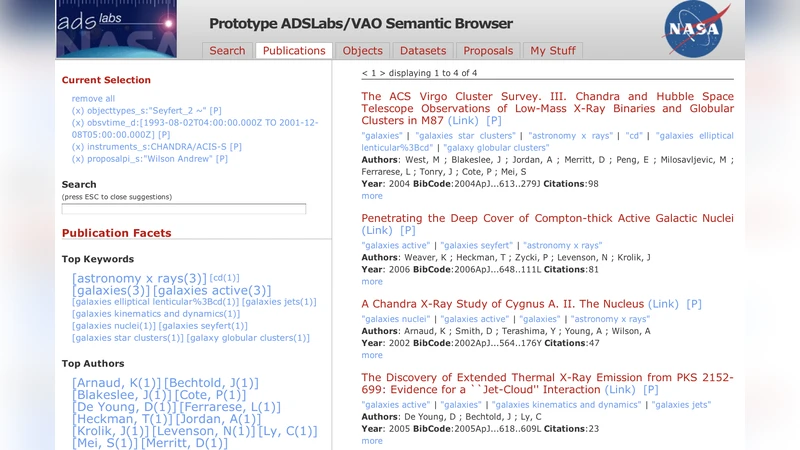Go to the Proposals tab
This screenshot has height=450, width=800.
(488, 51)
